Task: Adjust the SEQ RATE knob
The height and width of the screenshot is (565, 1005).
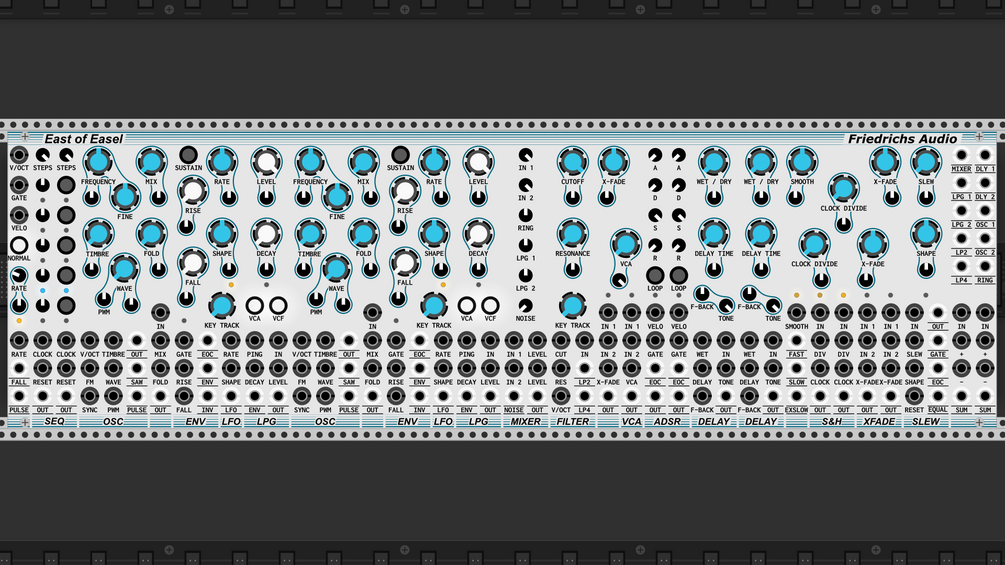Action: (x=19, y=275)
